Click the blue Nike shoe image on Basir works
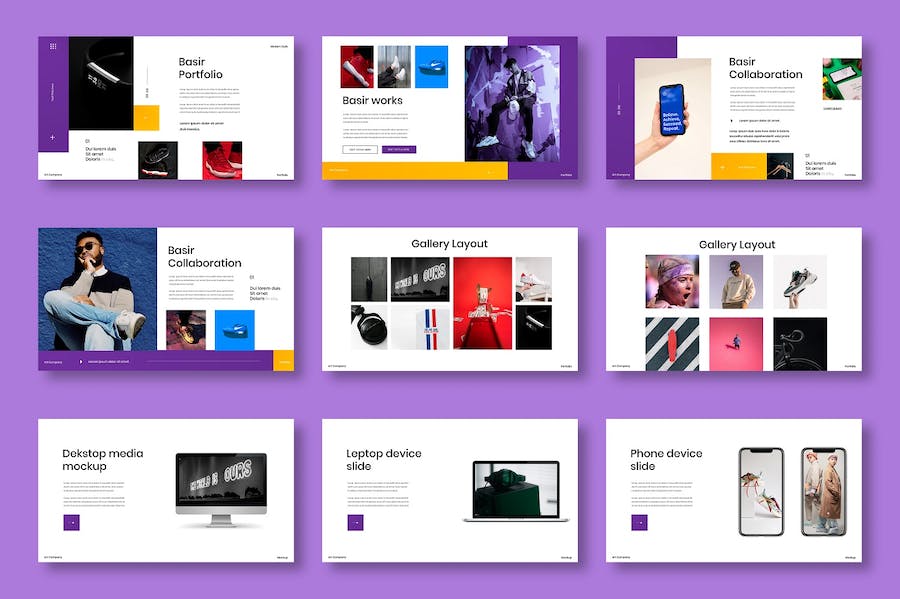The width and height of the screenshot is (900, 599). point(431,67)
